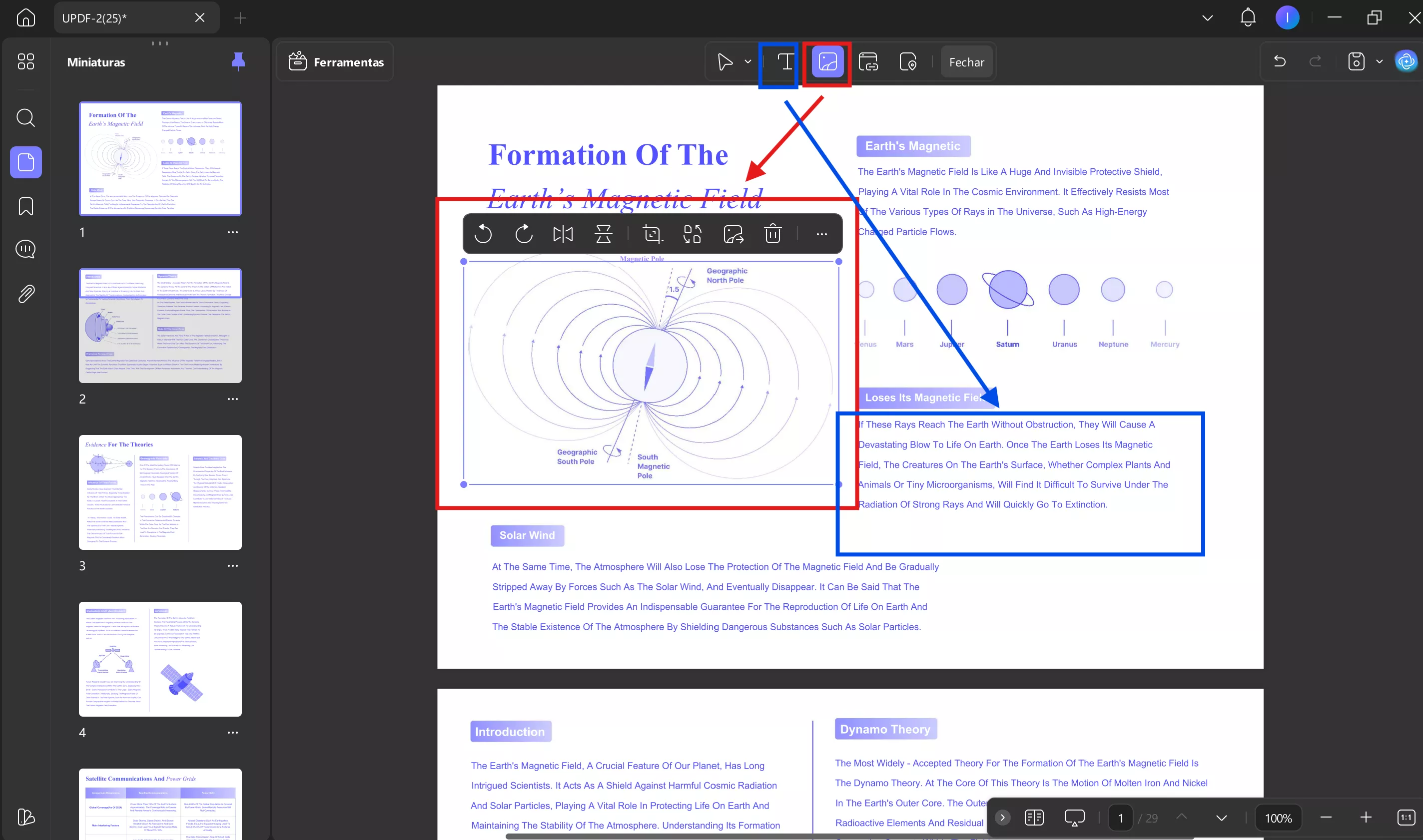The height and width of the screenshot is (840, 1423).
Task: Zoom out with minus button
Action: point(1326,818)
